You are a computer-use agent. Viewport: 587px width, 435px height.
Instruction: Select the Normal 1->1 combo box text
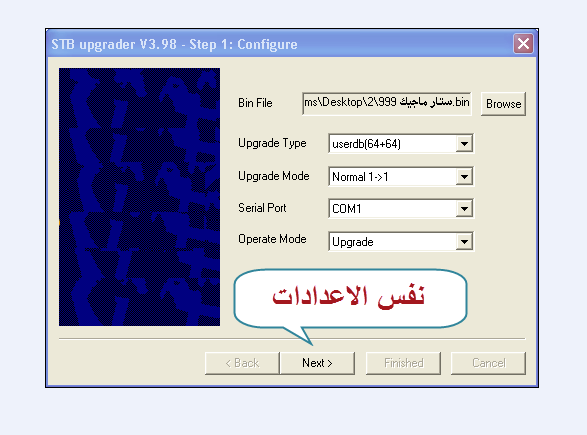pyautogui.click(x=360, y=177)
